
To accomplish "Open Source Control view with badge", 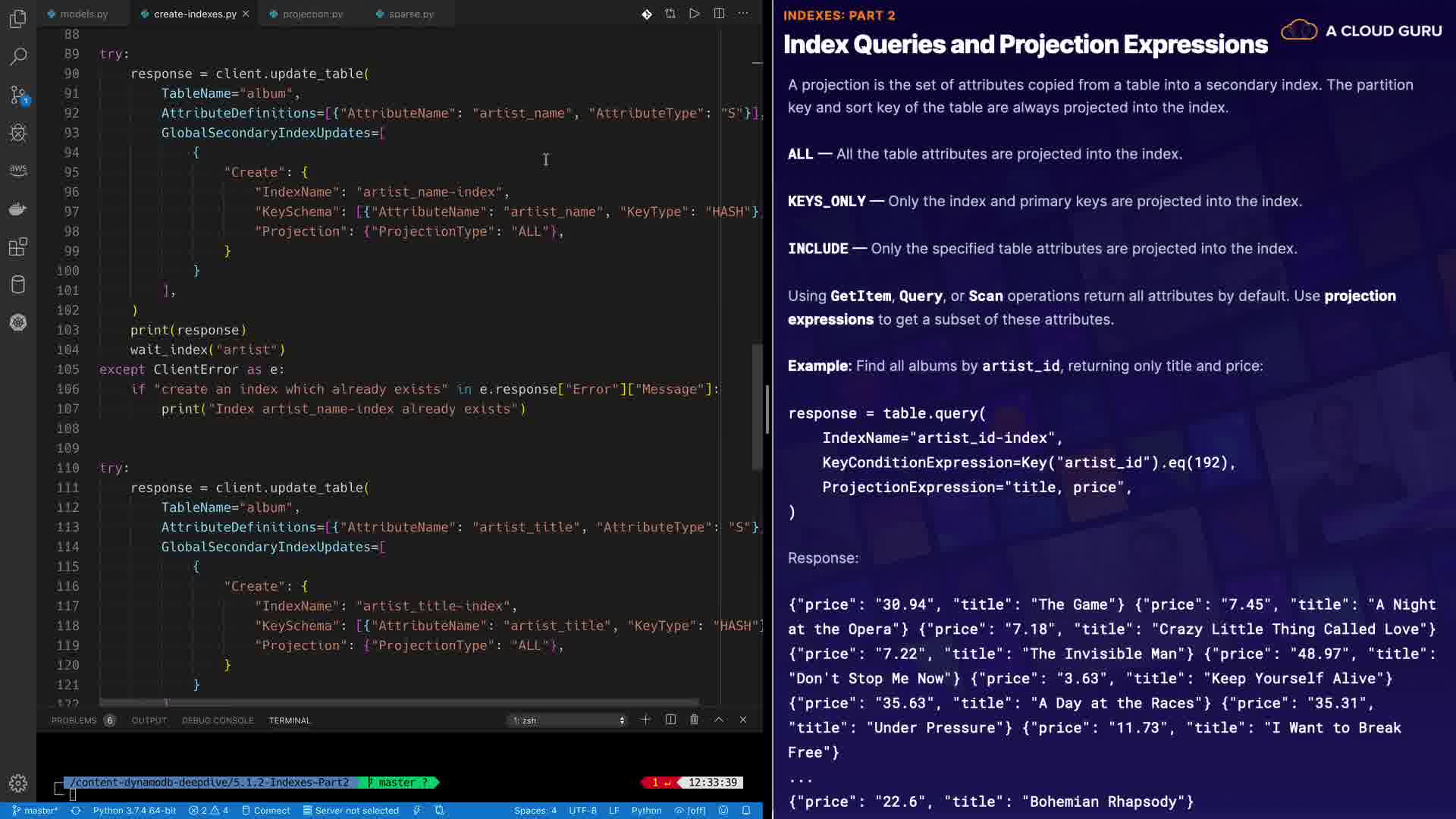I will [18, 95].
